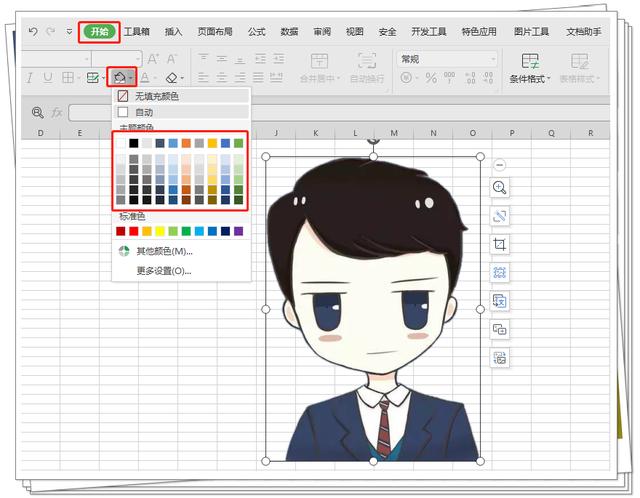Open the 特色应用 tab
This screenshot has height=498, width=640.
(479, 31)
